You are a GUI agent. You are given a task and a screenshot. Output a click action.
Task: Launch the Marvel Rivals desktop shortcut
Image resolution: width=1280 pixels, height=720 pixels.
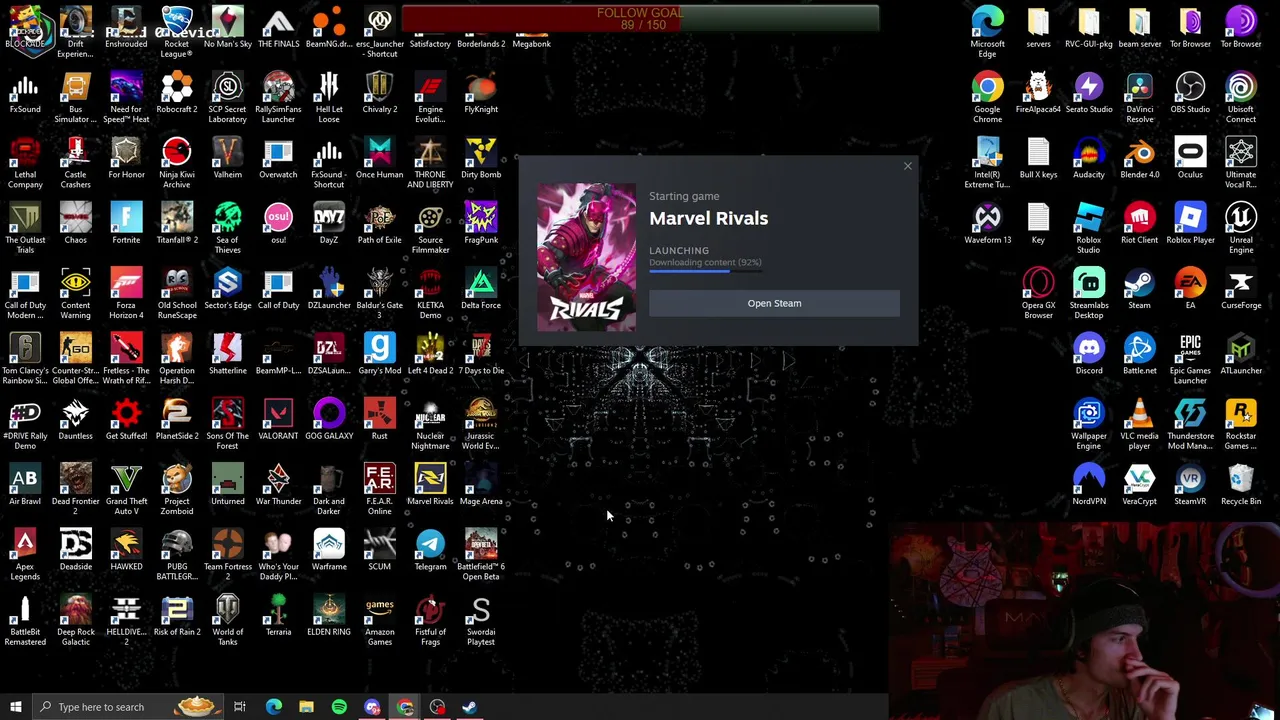(430, 485)
